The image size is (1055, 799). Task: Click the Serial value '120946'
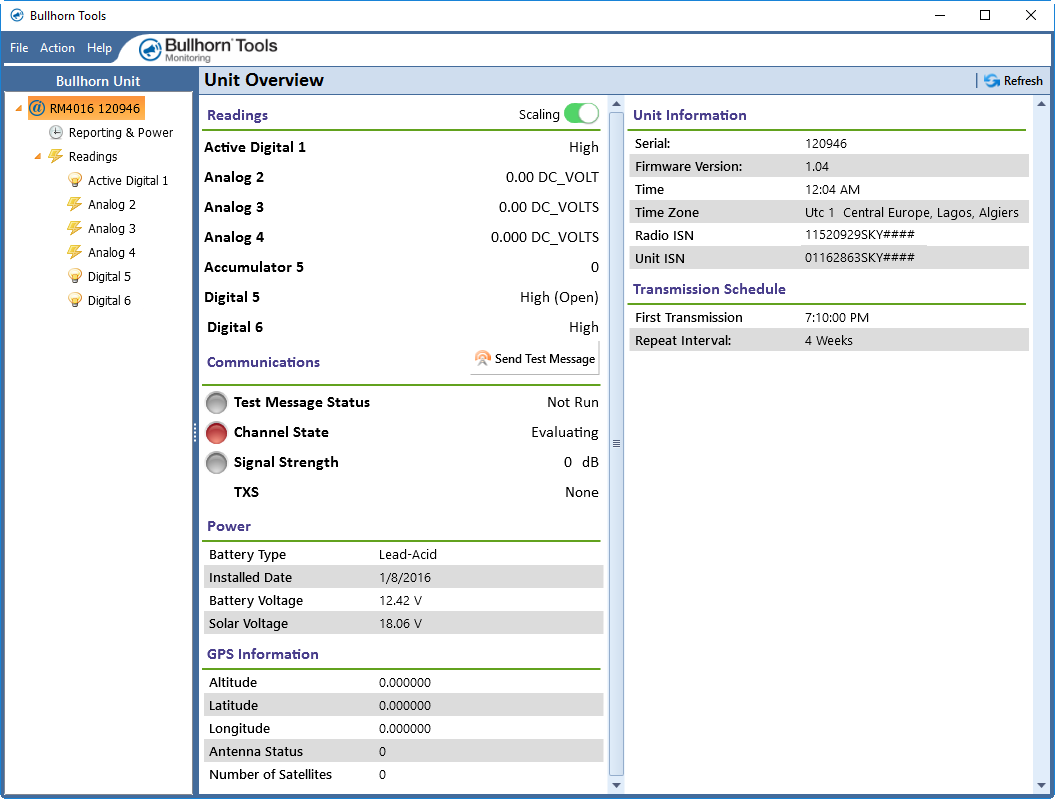[826, 143]
